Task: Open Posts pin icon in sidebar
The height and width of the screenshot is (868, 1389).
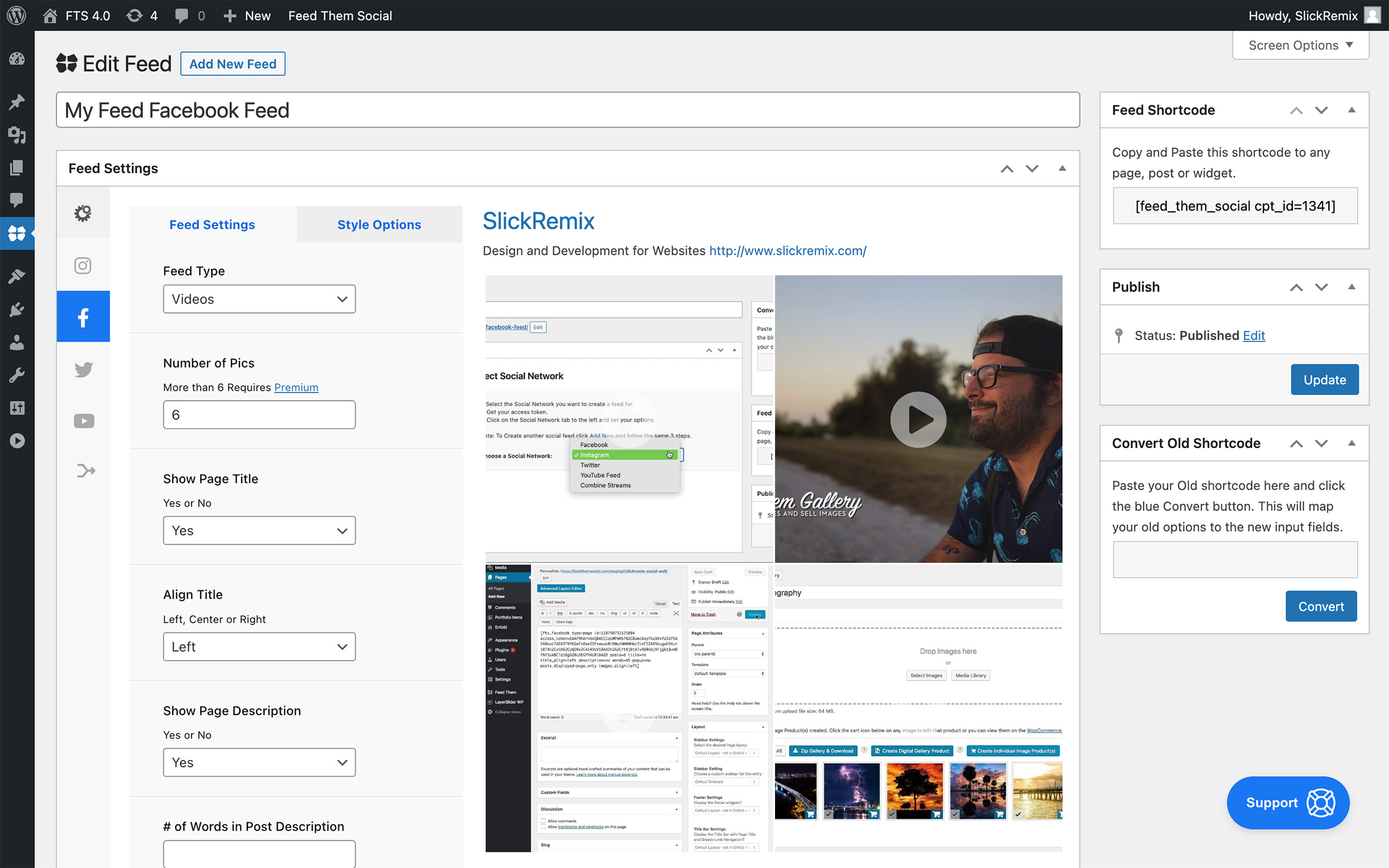Action: 17,102
